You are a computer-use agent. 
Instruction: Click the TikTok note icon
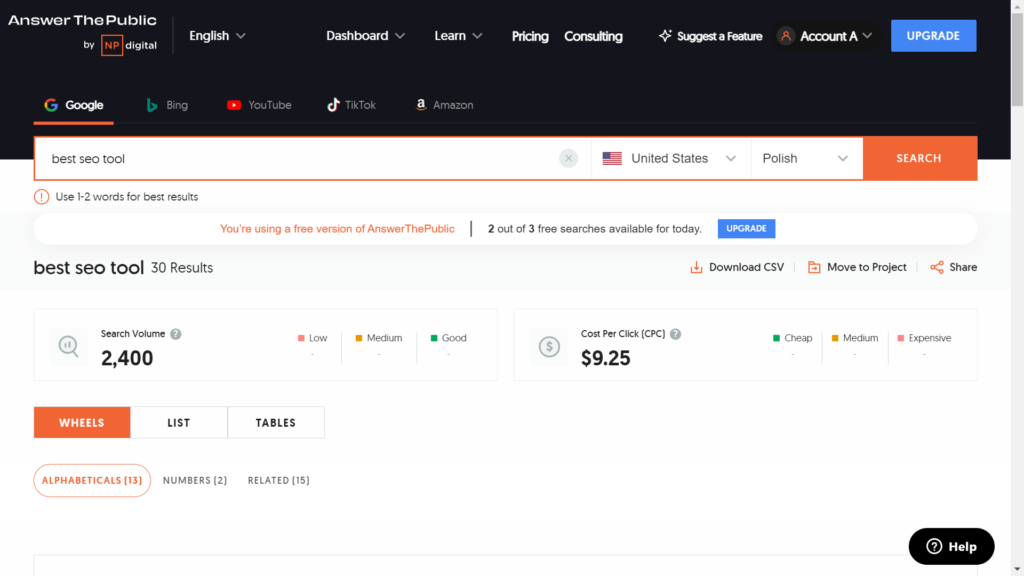[333, 104]
